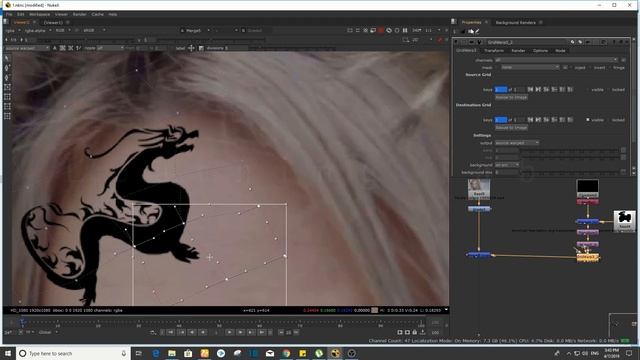
Task: Open the File menu
Action: [x=9, y=14]
